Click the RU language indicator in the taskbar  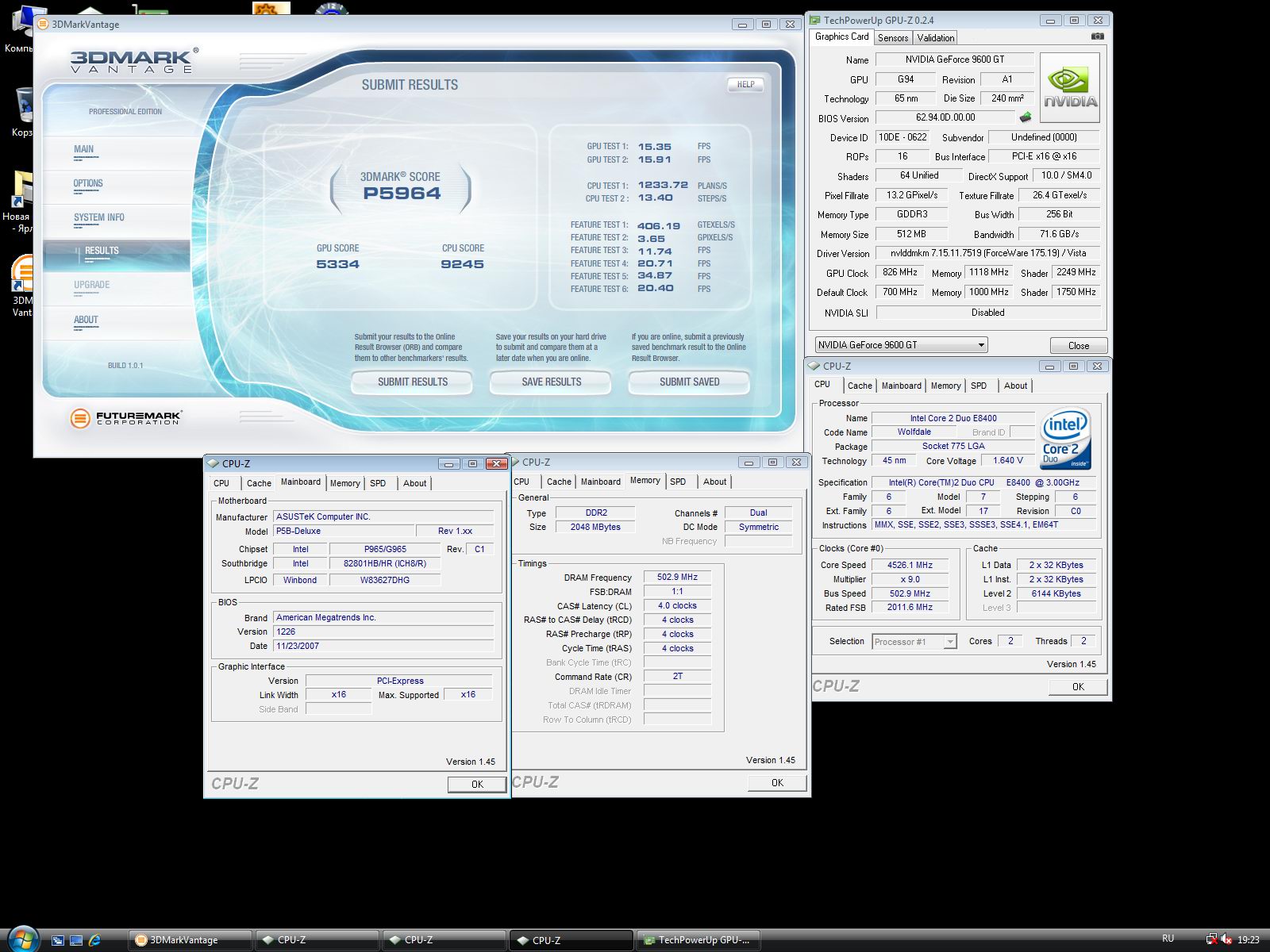1168,939
